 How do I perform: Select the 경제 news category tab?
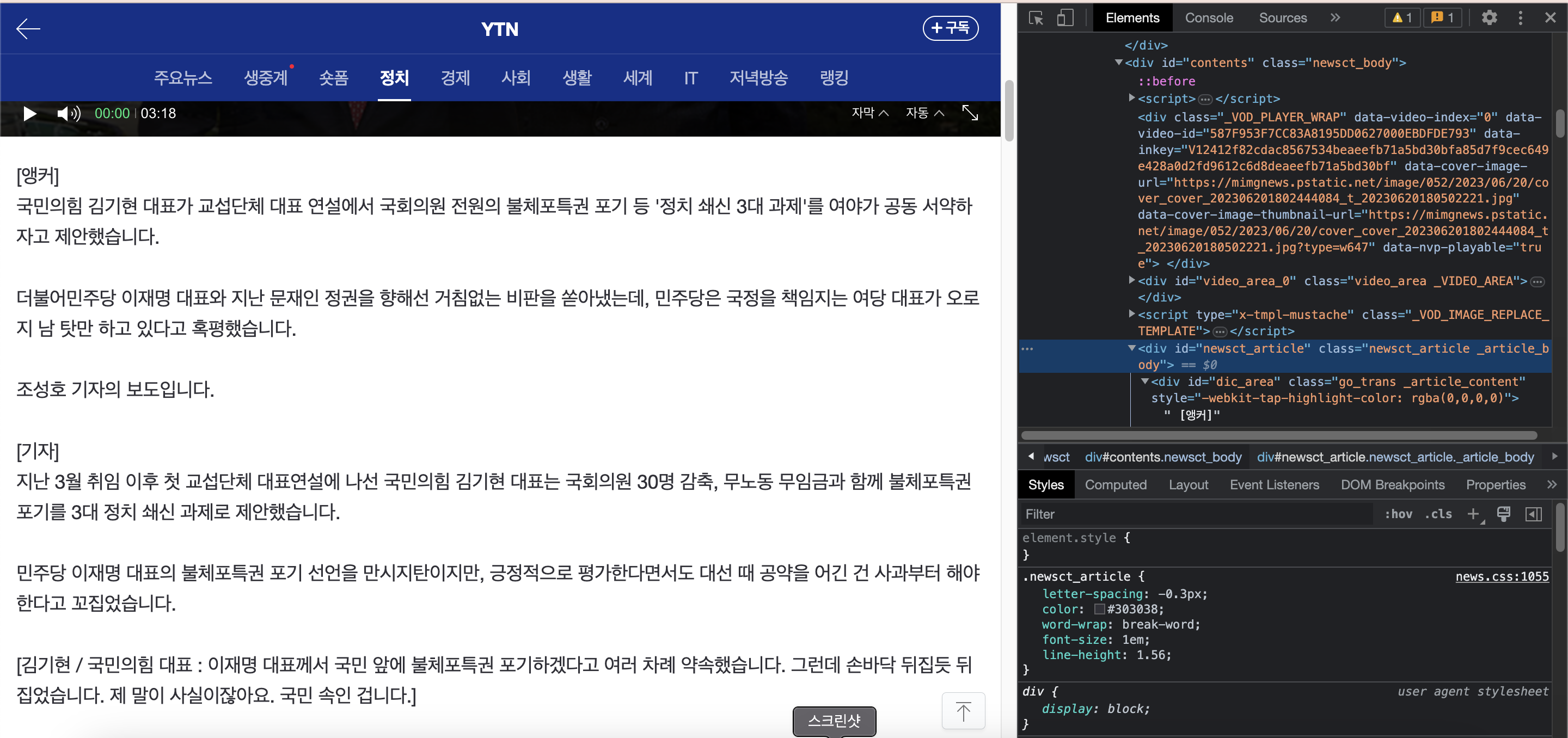click(x=455, y=78)
